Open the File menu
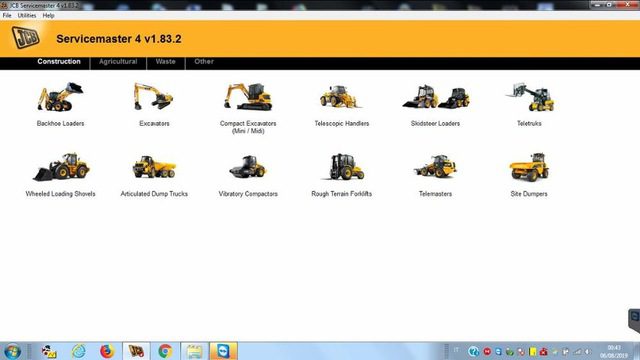Image resolution: width=640 pixels, height=360 pixels. 7,16
